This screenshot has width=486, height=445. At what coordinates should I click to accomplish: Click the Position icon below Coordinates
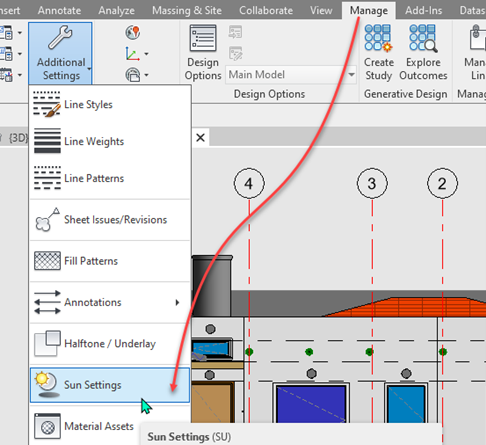coord(133,75)
